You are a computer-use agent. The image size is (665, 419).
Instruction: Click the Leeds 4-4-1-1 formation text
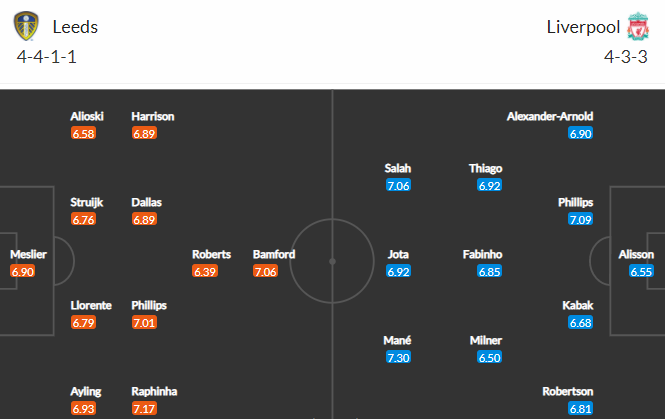coord(47,57)
